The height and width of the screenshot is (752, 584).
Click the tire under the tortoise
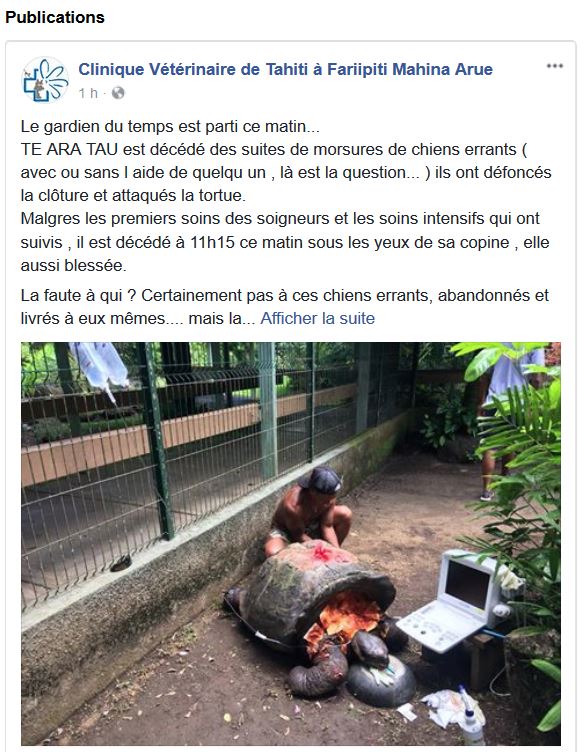pos(381,682)
